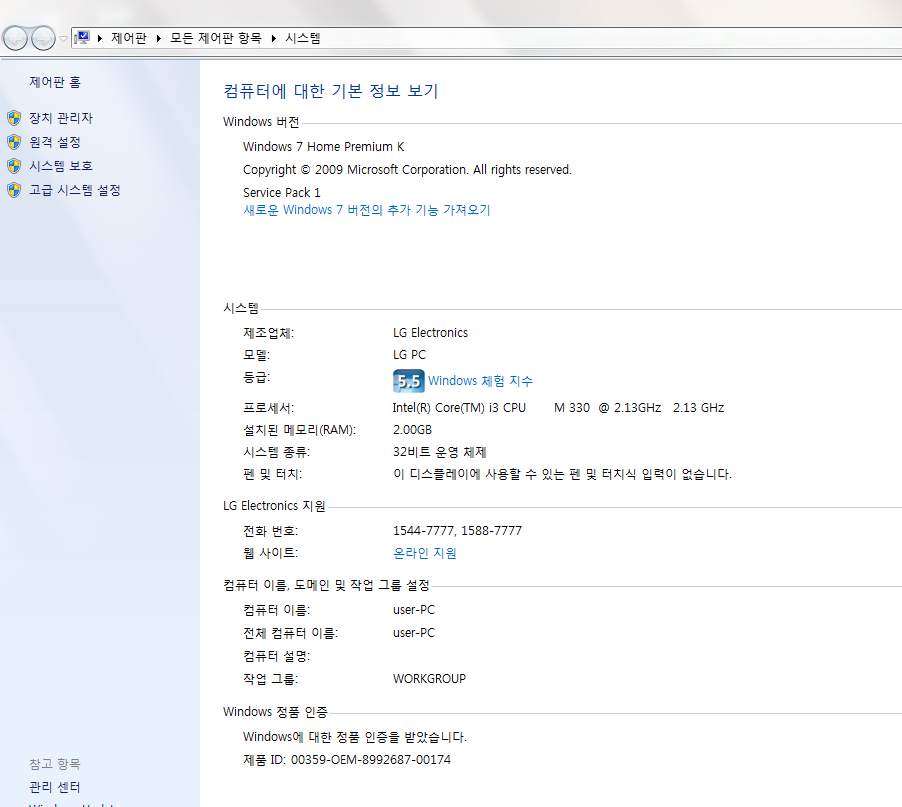Open 원격 설정 link
The height and width of the screenshot is (807, 902).
(55, 142)
